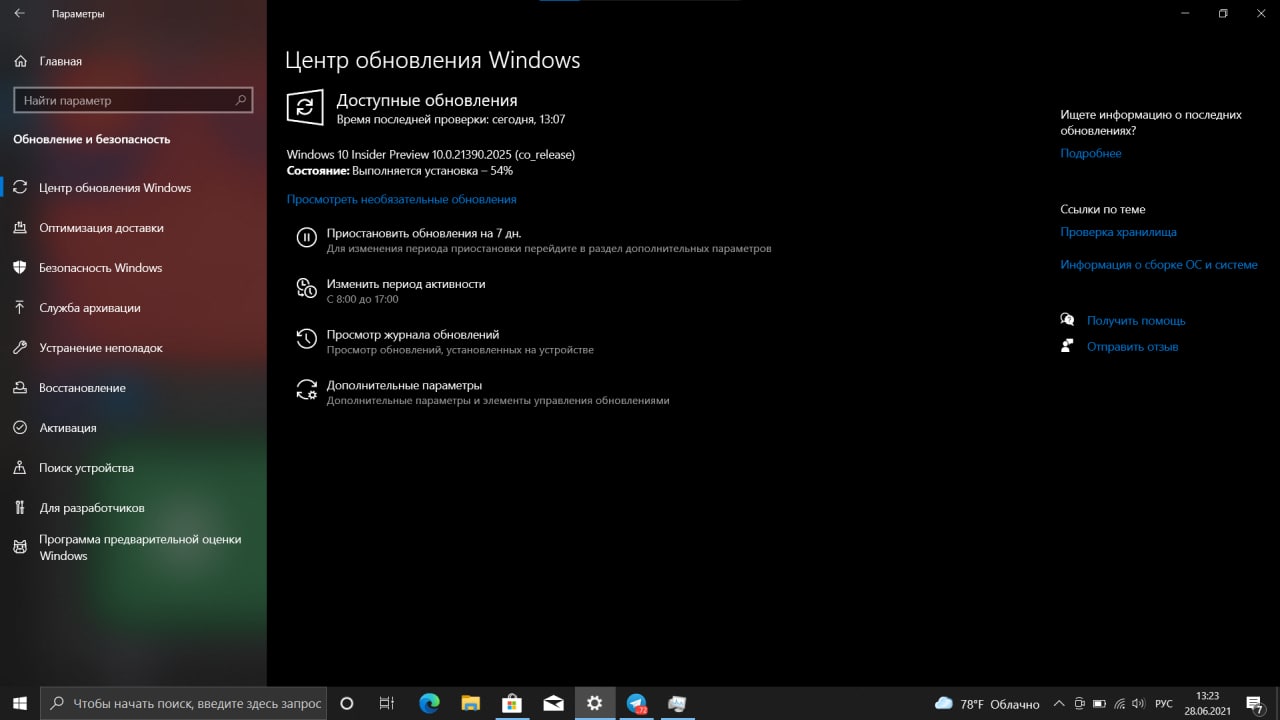This screenshot has height=720, width=1280.
Task: Open Для разработчиков section
Action: point(133,507)
